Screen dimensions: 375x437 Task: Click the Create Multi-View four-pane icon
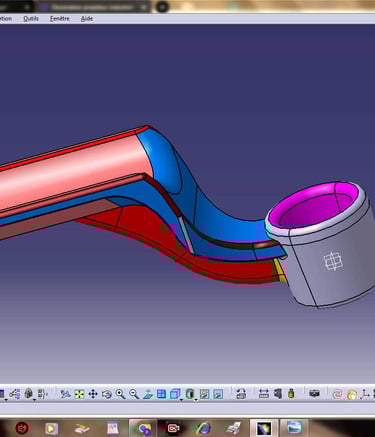click(161, 394)
